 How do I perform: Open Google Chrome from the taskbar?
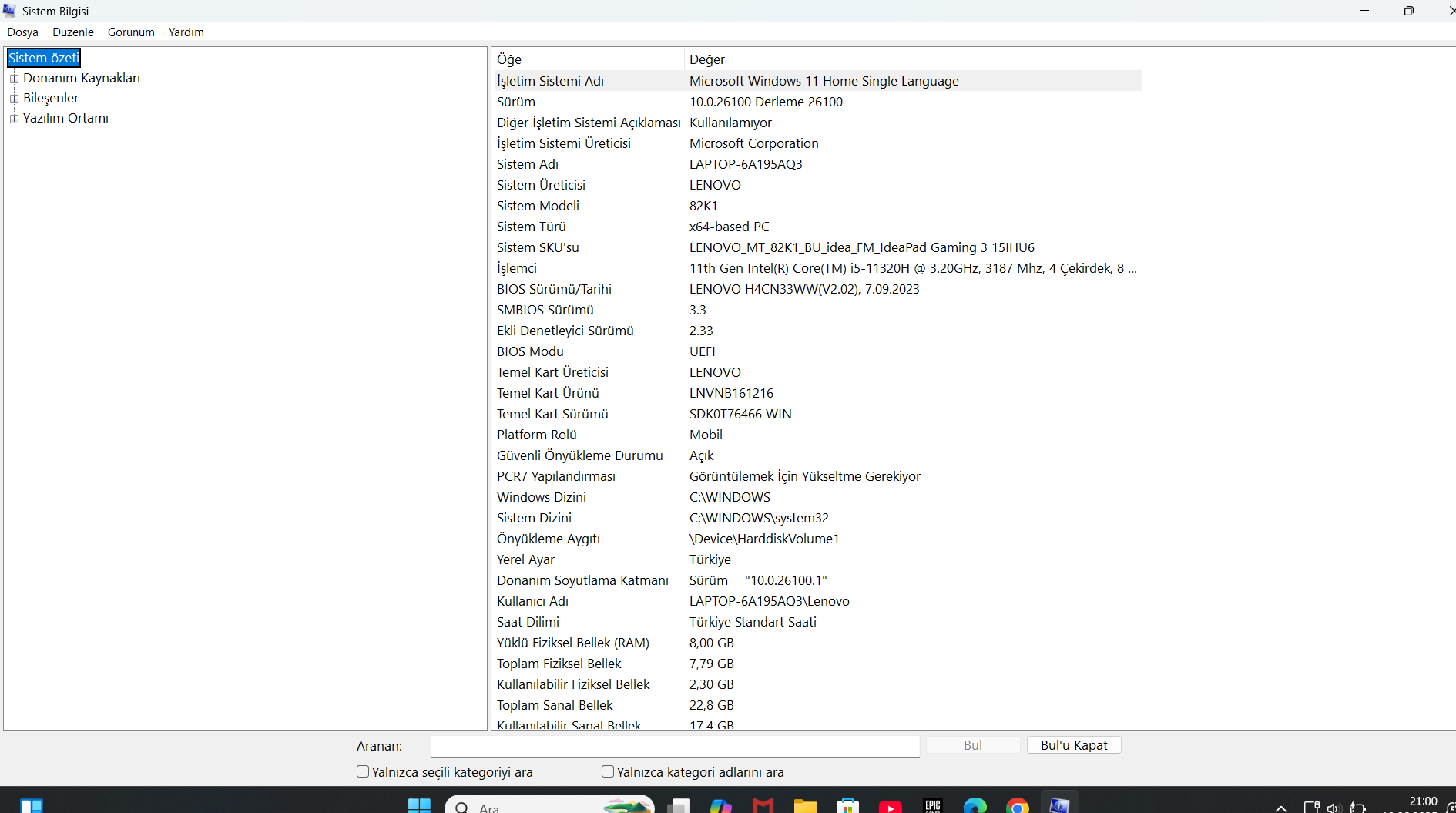coord(1017,806)
